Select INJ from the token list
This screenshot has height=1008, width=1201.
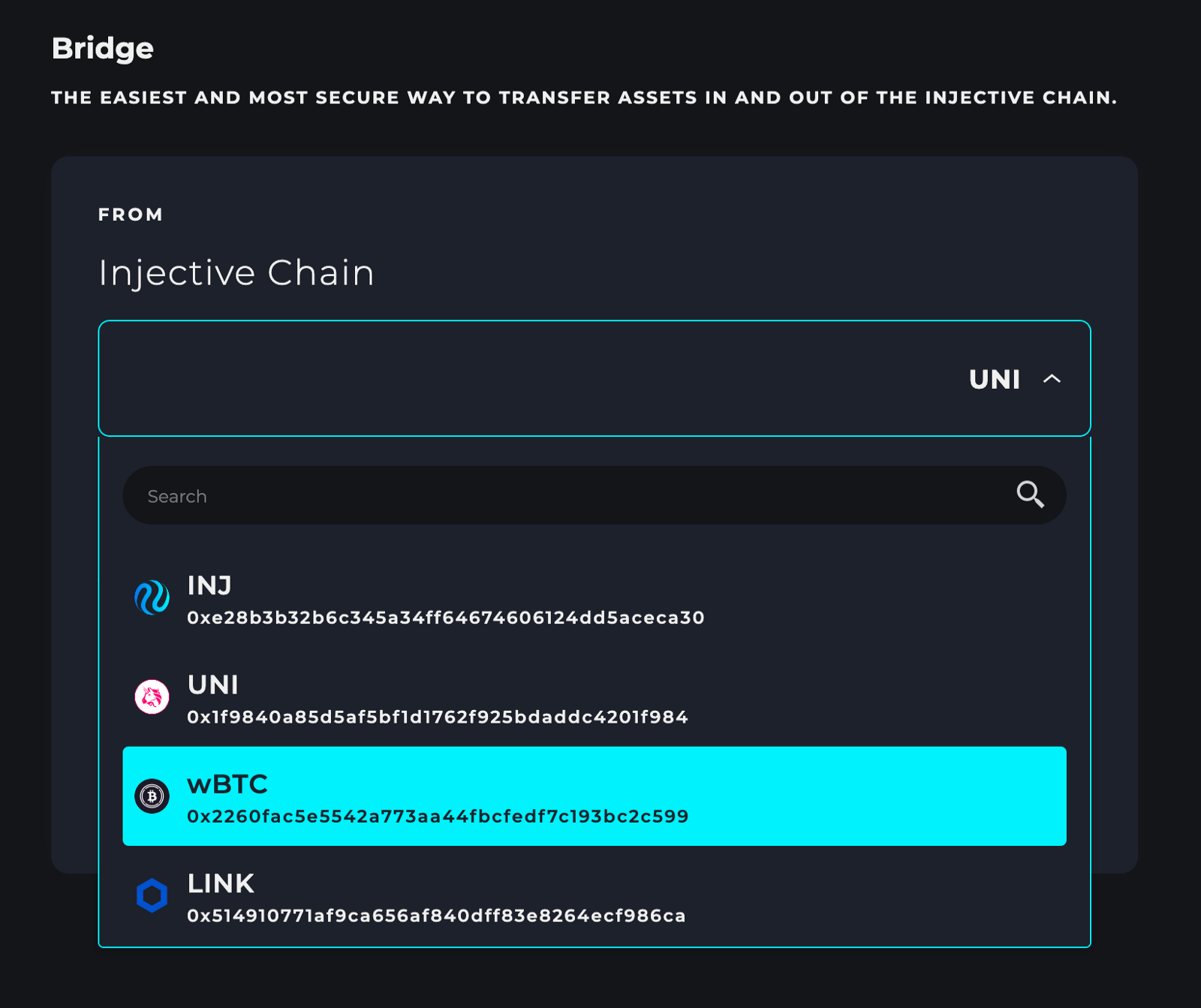click(x=209, y=585)
